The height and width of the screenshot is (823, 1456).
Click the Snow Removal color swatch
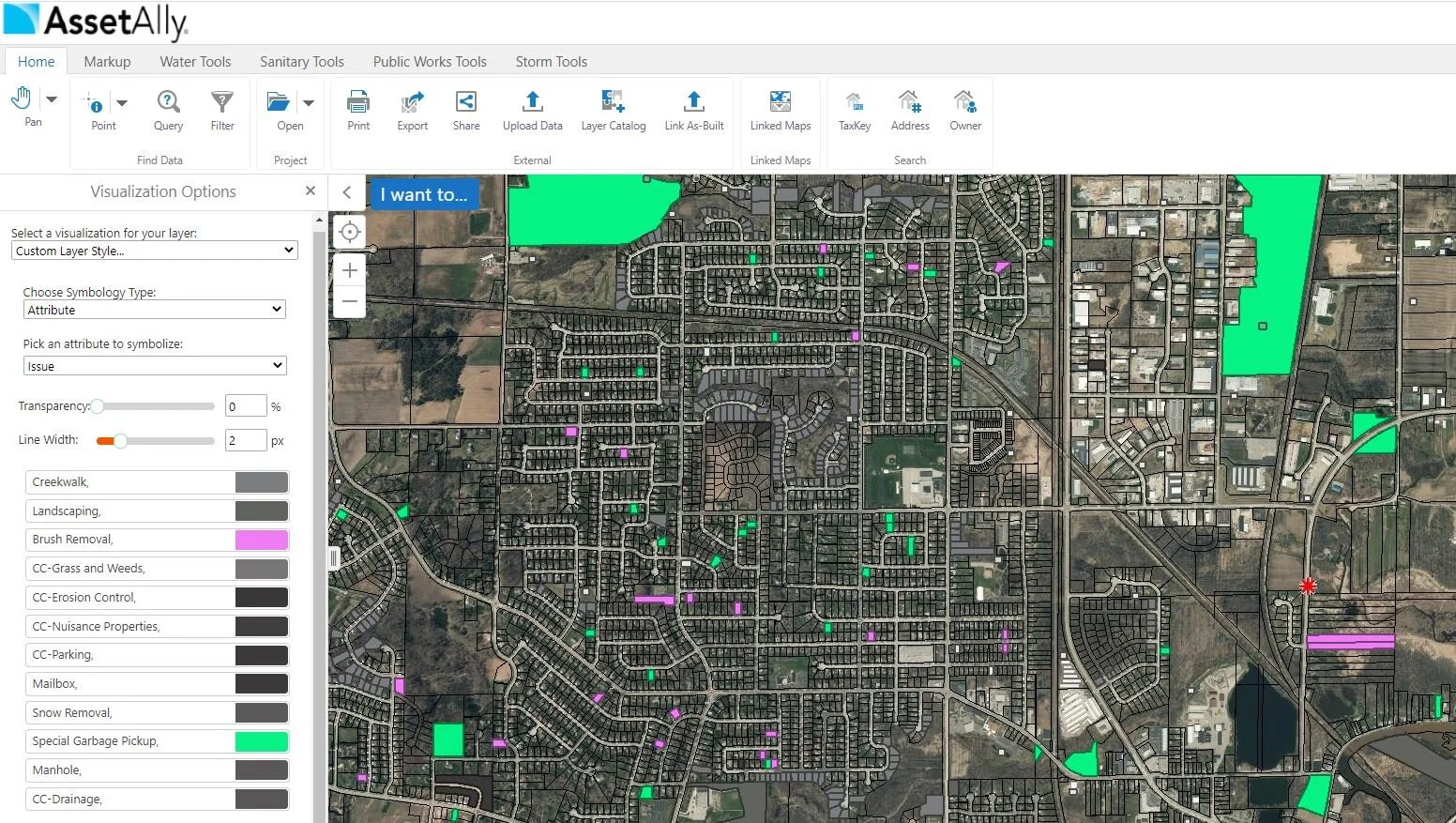(x=262, y=713)
